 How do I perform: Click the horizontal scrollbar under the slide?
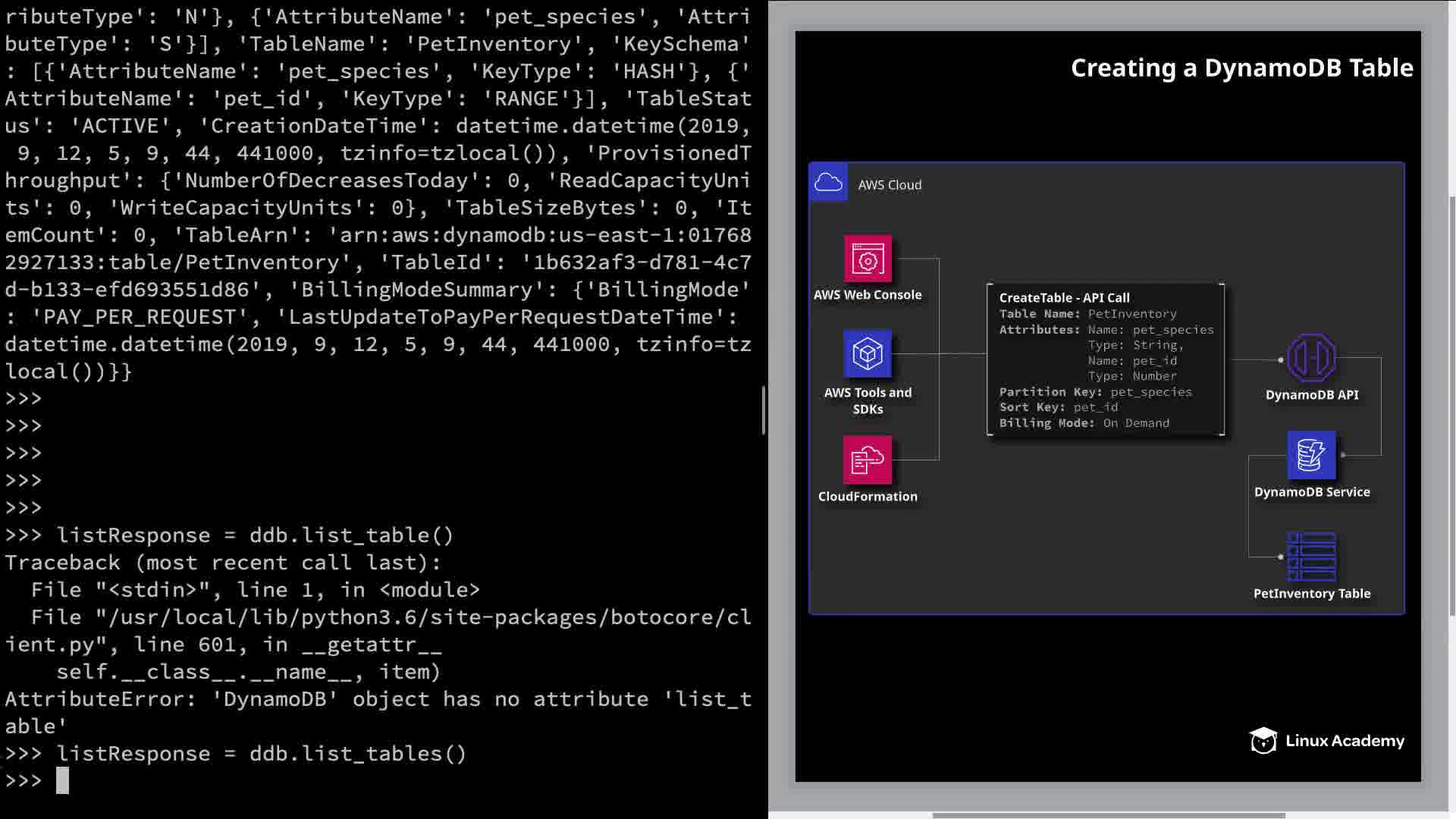[x=1107, y=816]
